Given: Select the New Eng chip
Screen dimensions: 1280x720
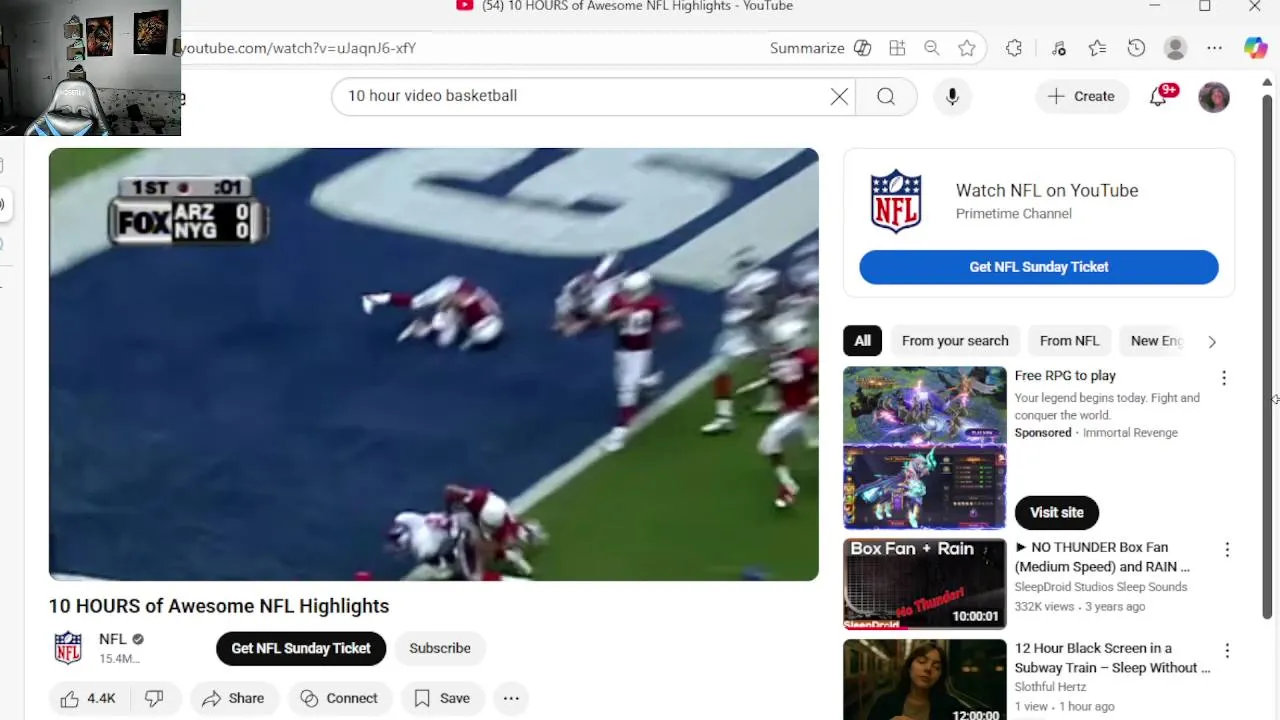Looking at the screenshot, I should point(1155,341).
